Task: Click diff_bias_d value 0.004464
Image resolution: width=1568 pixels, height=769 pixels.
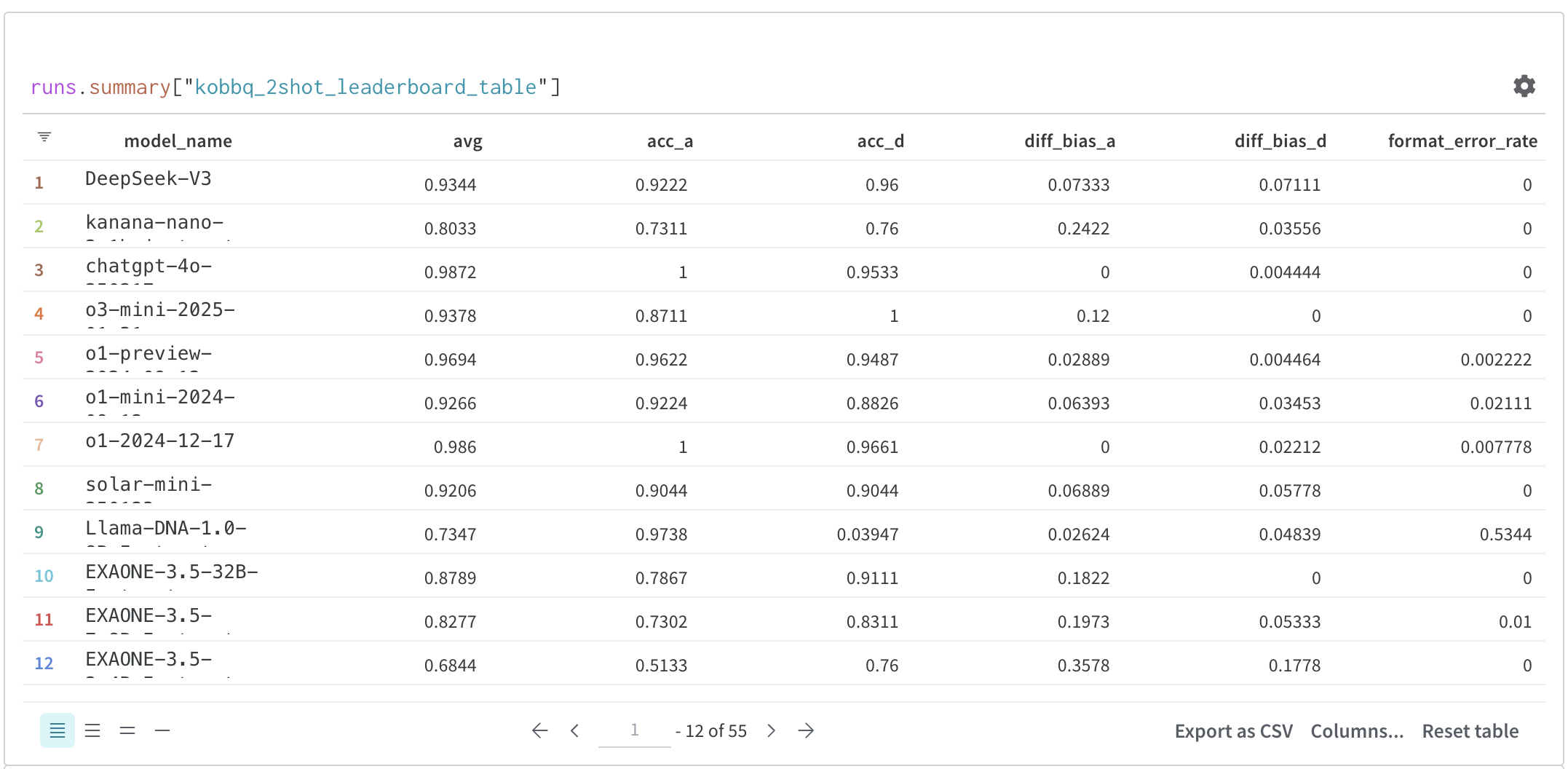Action: [1285, 360]
